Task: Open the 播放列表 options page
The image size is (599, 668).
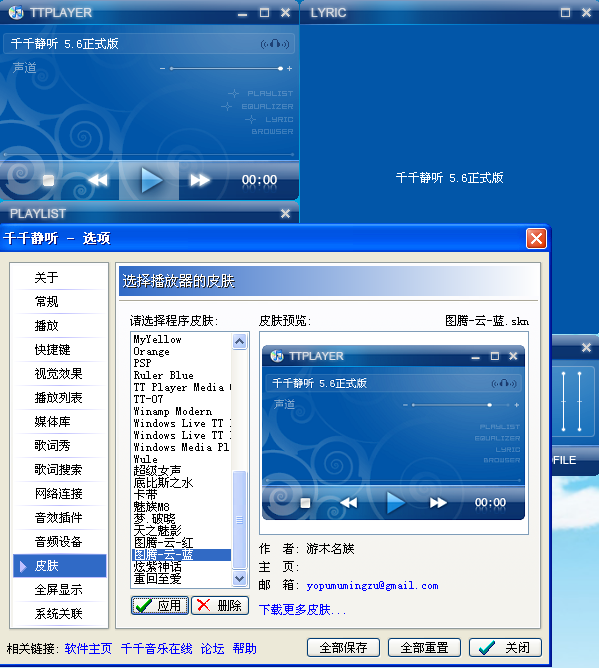Action: tap(60, 398)
